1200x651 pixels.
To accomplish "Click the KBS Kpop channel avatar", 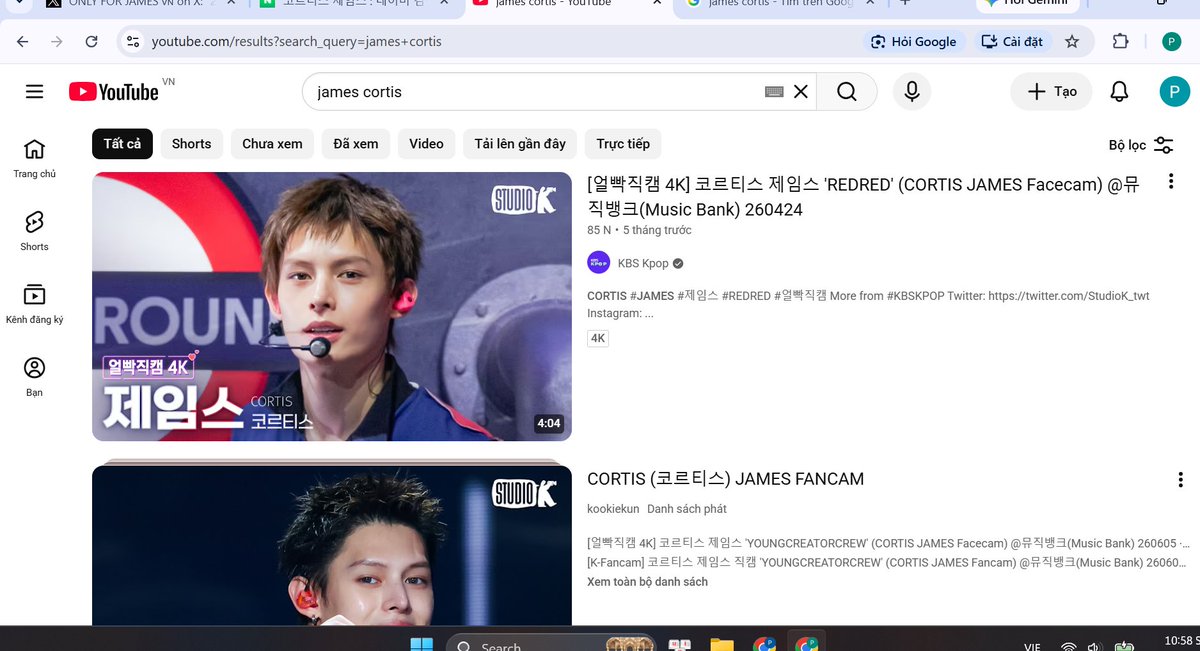I will click(x=599, y=263).
